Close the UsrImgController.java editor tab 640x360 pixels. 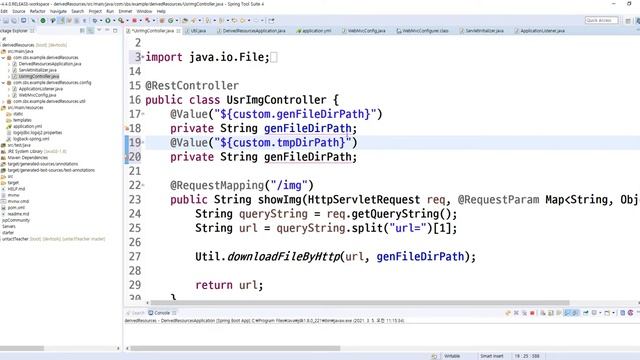point(178,31)
